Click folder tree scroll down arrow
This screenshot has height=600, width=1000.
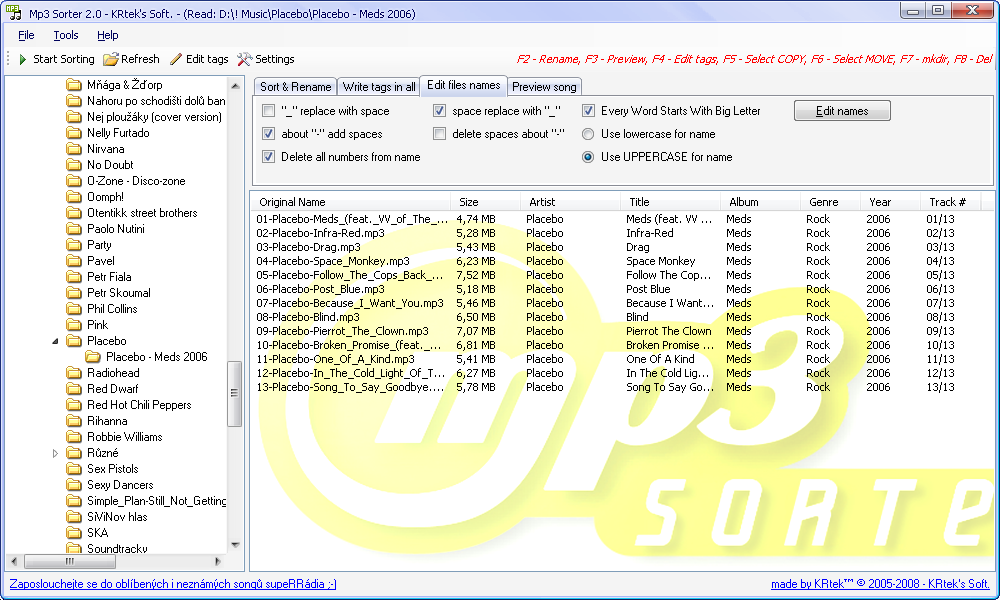coord(235,545)
